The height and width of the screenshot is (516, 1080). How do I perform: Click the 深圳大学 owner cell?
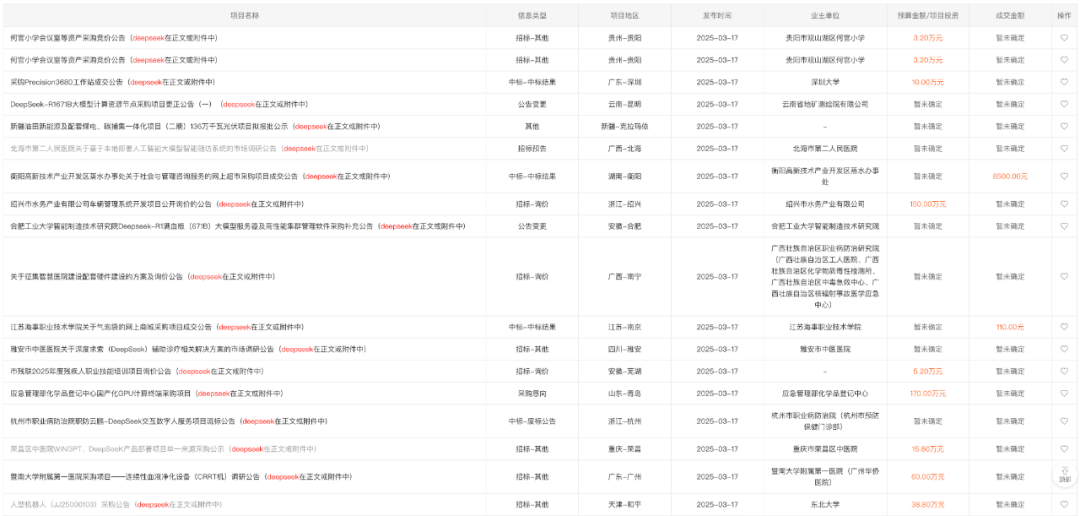[826, 82]
